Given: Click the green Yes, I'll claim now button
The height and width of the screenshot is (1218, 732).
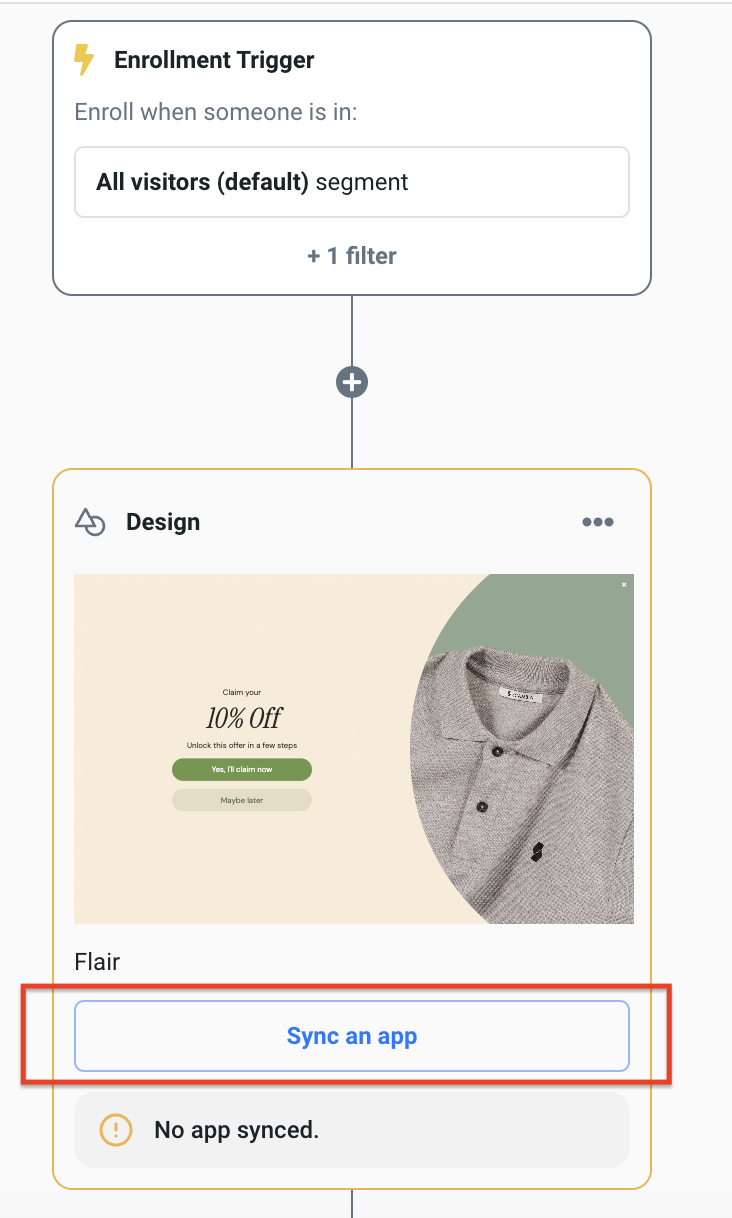Looking at the screenshot, I should click(242, 769).
